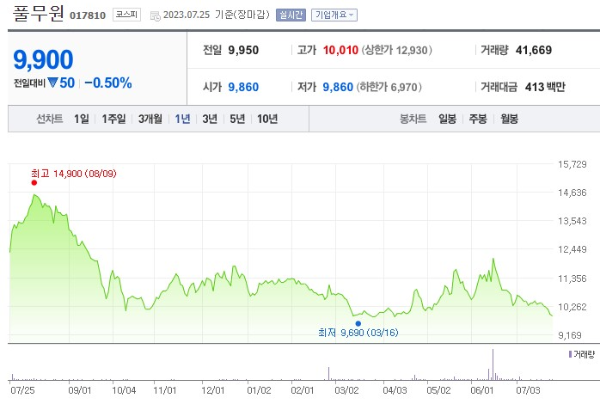Viewport: 600px width, 407px height.
Task: Select the 1년 chart period
Action: [183, 119]
